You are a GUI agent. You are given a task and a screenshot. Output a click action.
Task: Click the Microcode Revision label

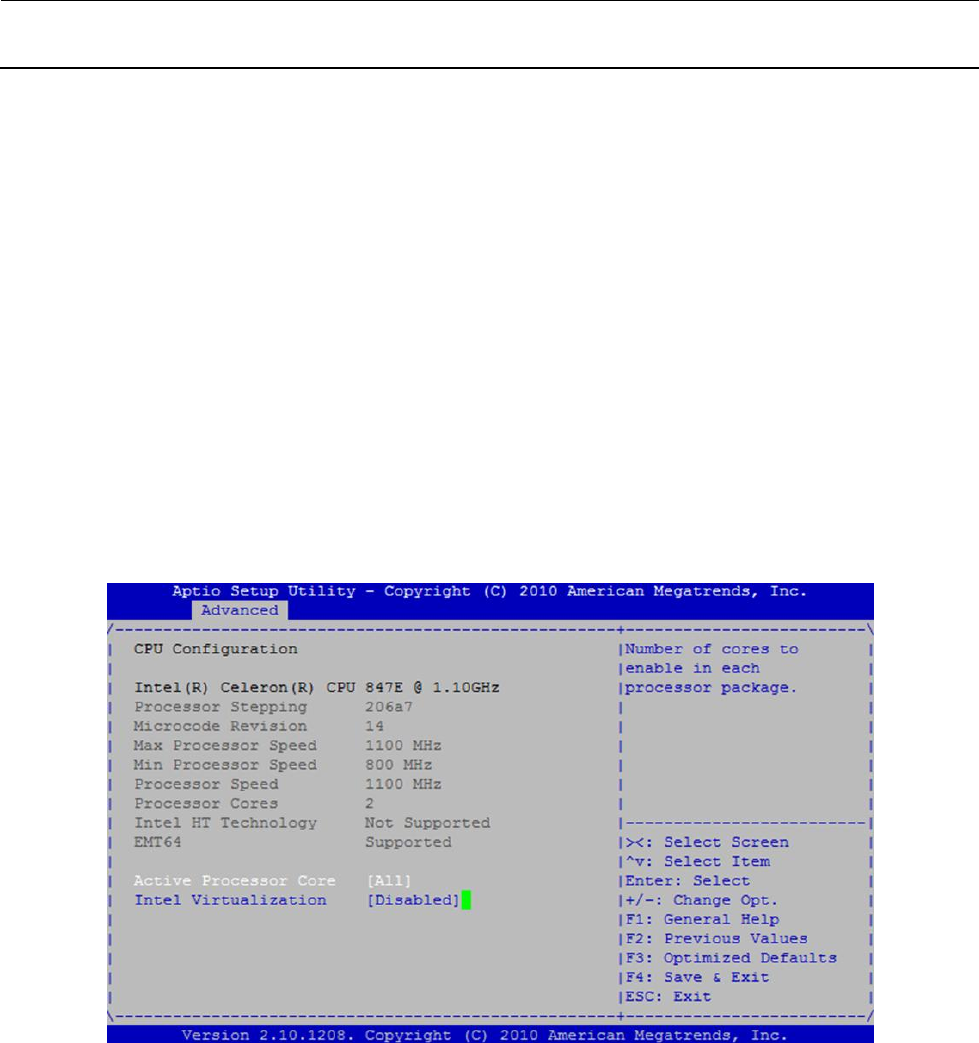pos(220,726)
